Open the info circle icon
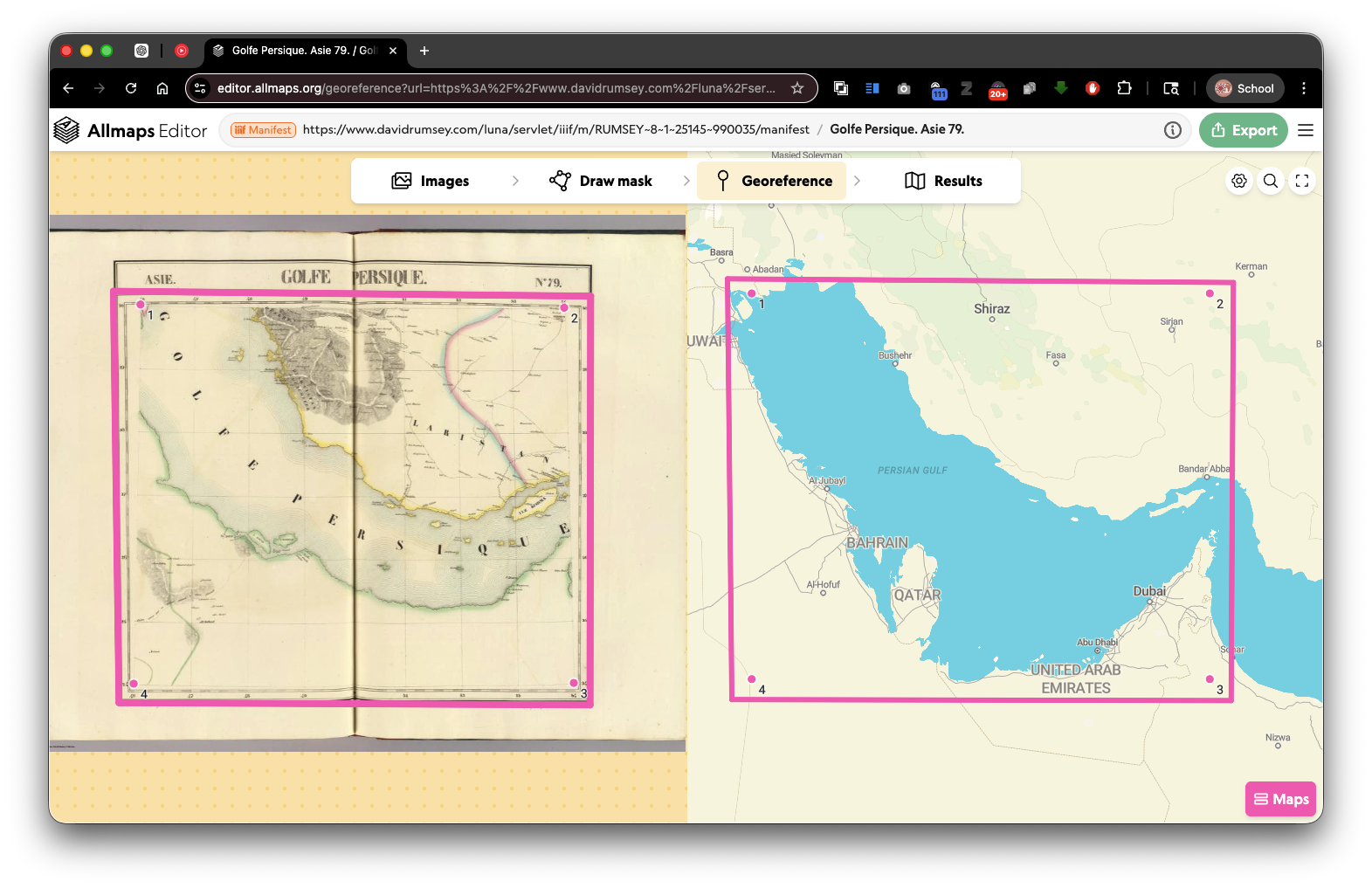This screenshot has width=1372, height=888. (x=1173, y=130)
